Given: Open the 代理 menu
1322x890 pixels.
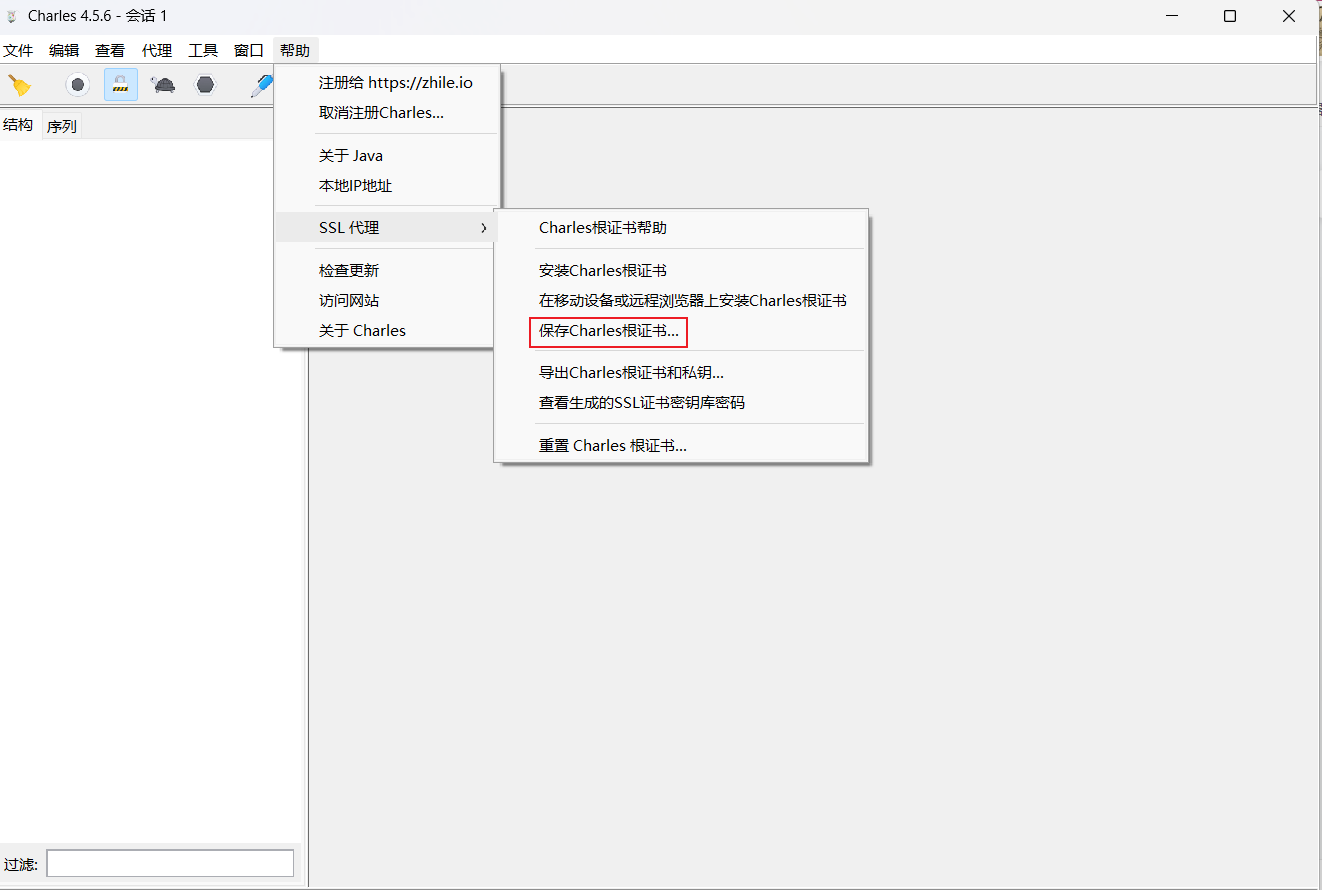Looking at the screenshot, I should point(156,50).
